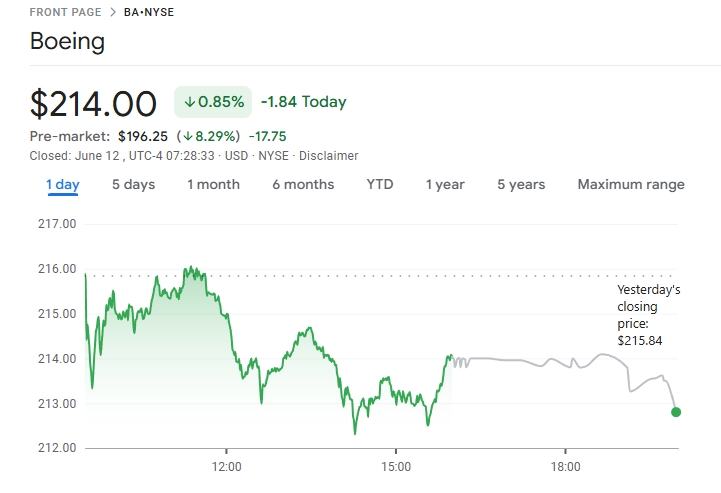Screen dimensions: 721x493
Task: Click the $214.00 current price
Action: (x=93, y=103)
